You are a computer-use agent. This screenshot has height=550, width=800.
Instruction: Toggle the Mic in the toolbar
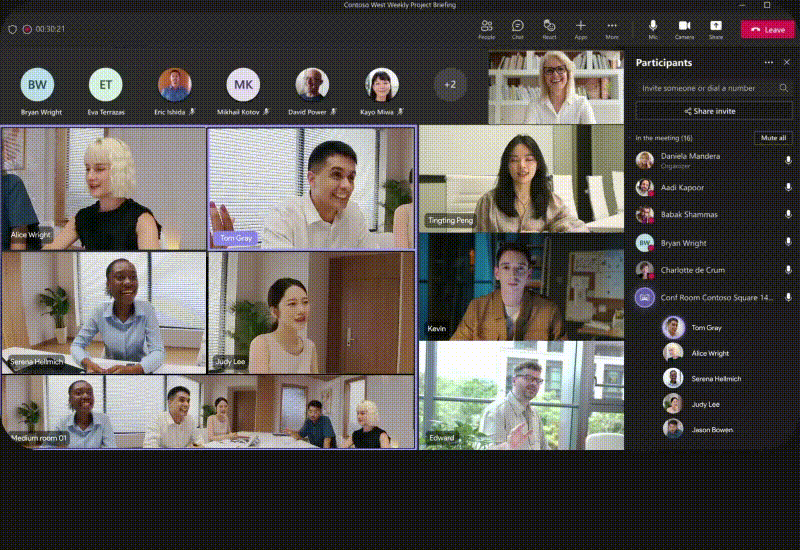653,25
